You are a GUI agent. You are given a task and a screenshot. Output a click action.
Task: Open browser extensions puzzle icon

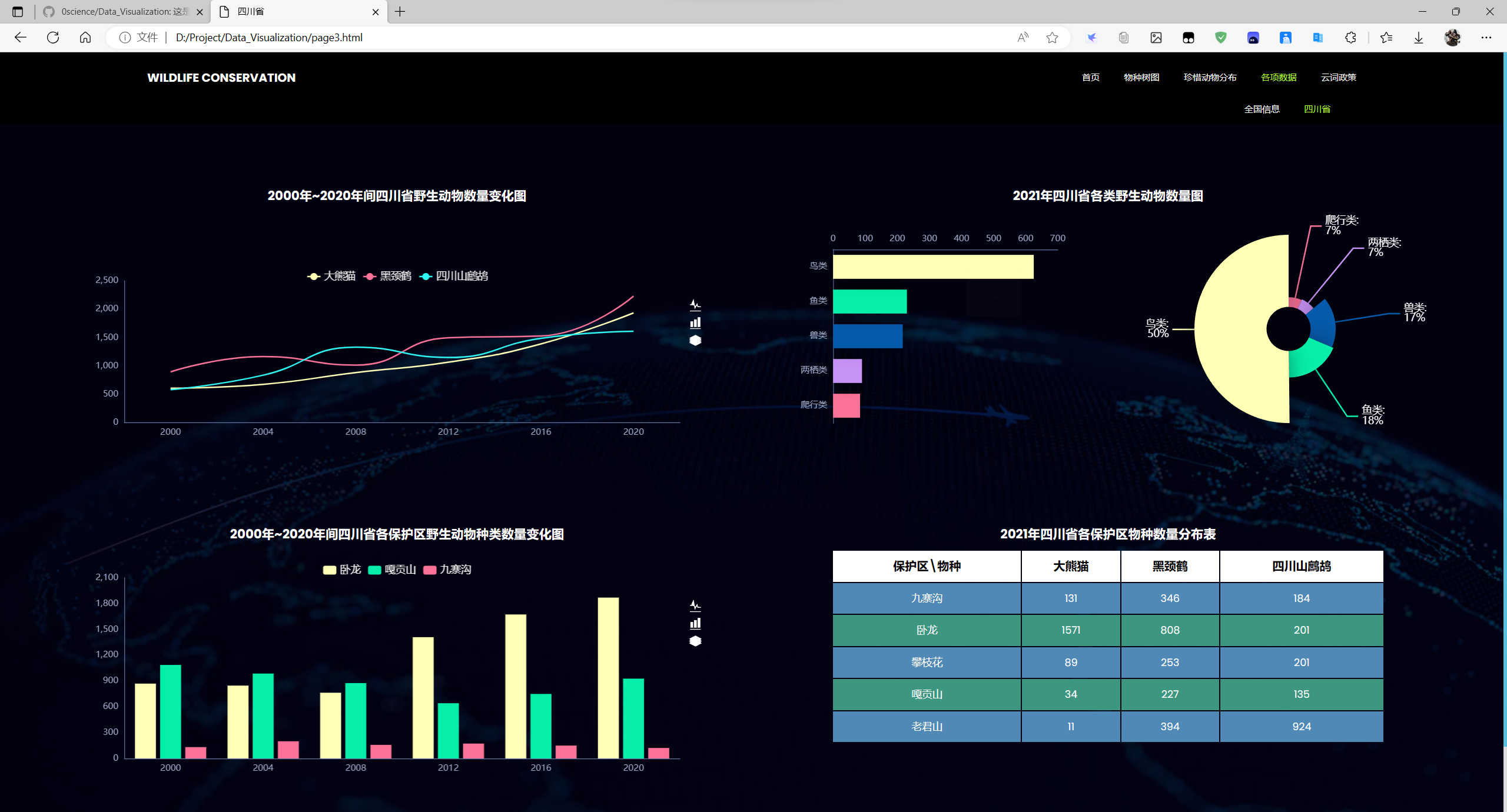coord(1350,38)
